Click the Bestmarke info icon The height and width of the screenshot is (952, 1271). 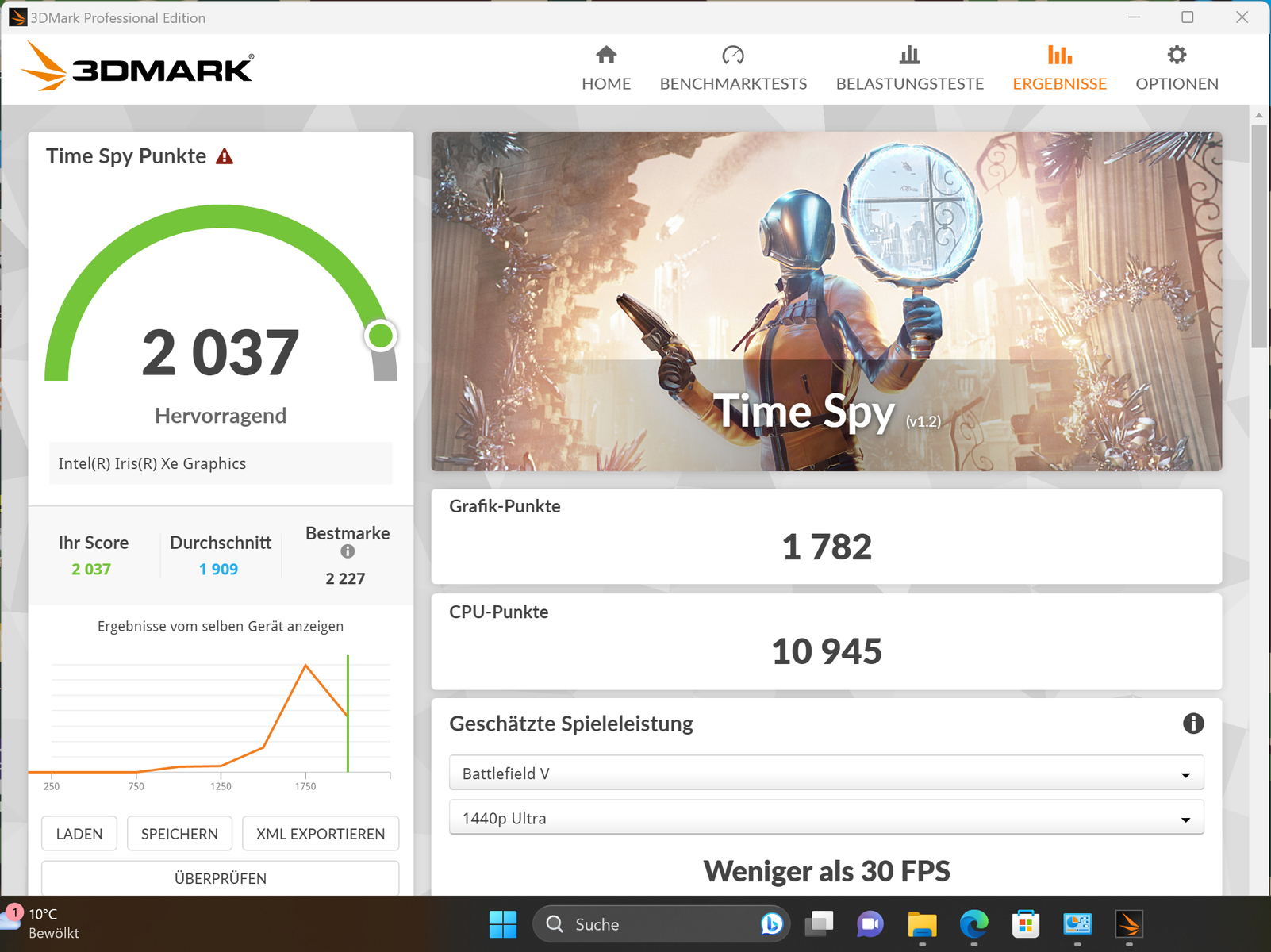pos(348,551)
